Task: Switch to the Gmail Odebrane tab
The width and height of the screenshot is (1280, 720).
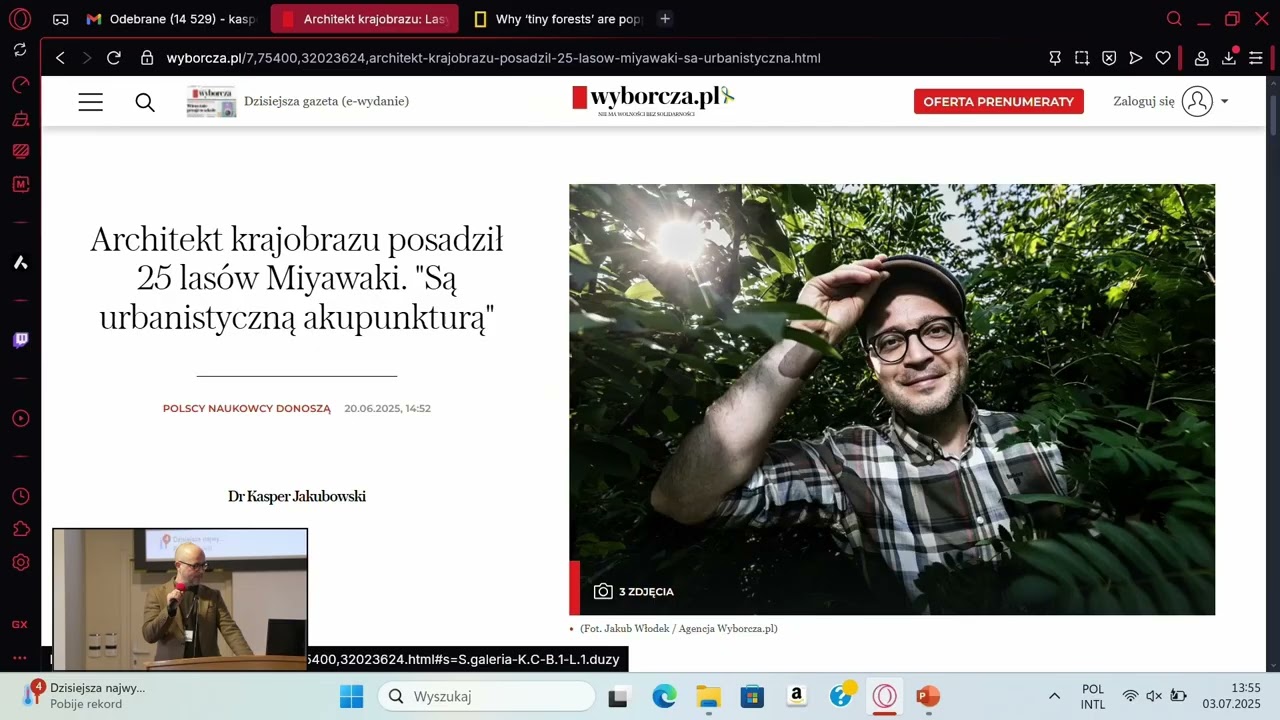Action: (x=171, y=19)
